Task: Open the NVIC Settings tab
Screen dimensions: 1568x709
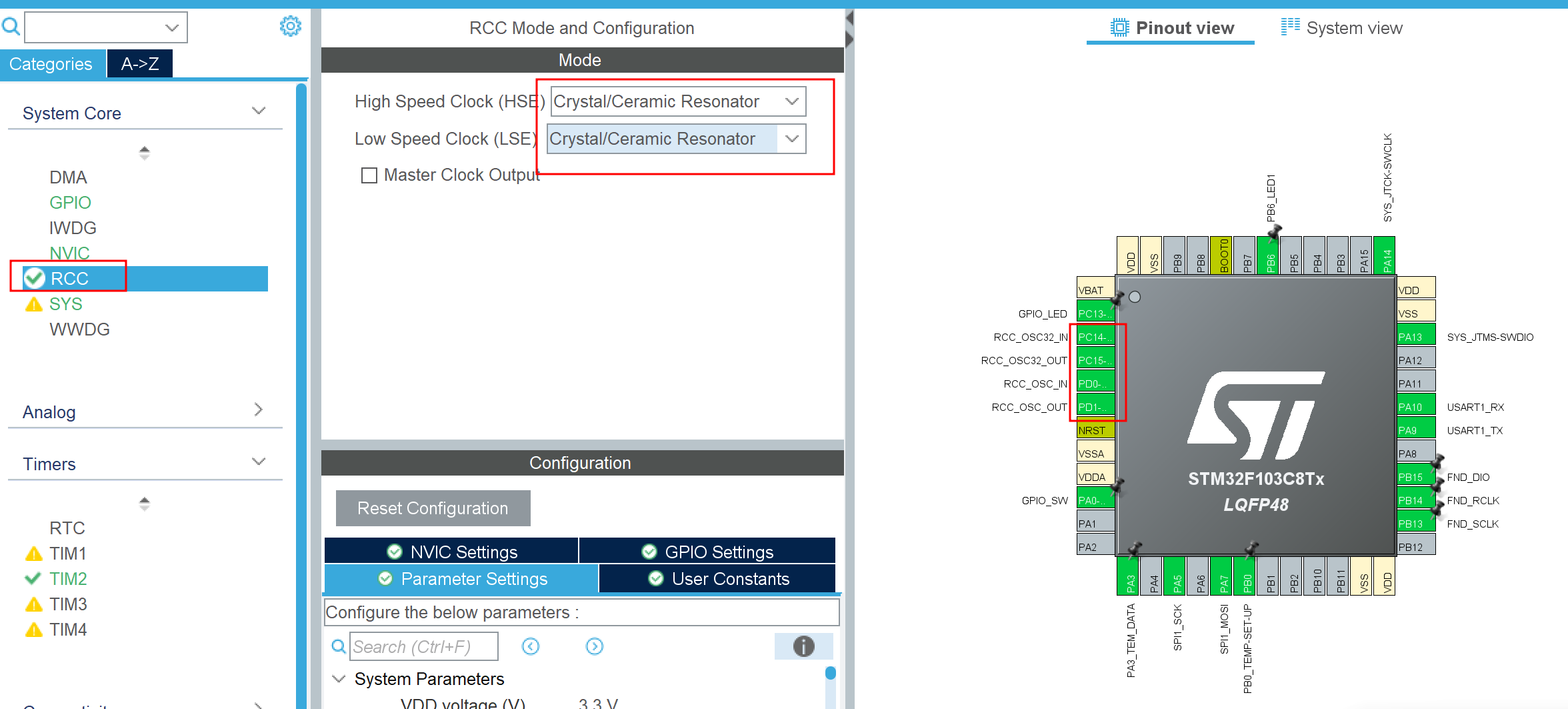Action: 451,552
